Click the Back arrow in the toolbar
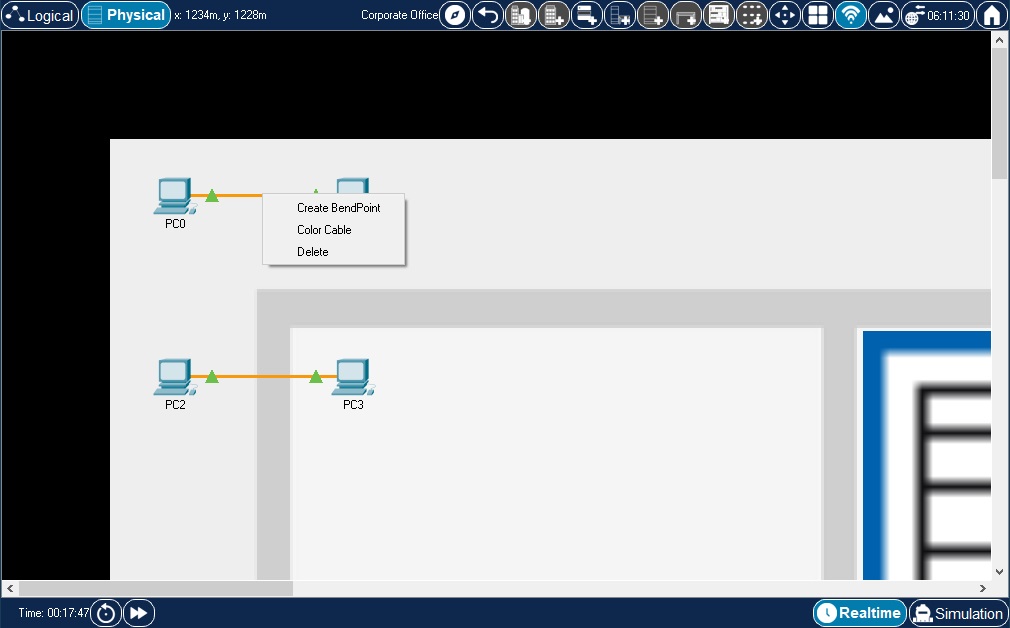The image size is (1010, 628). coord(487,15)
